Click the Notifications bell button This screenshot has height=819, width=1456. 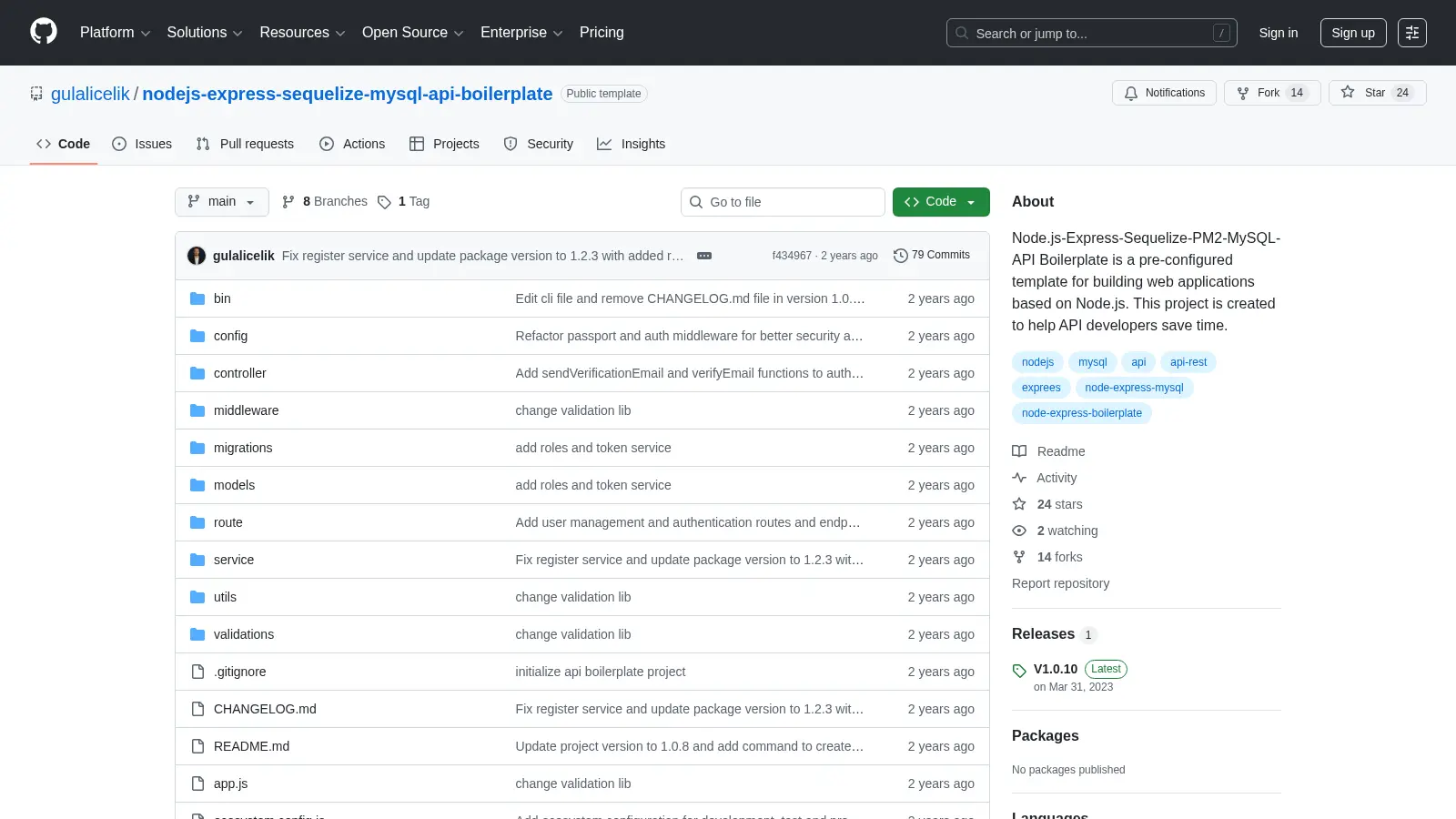point(1164,93)
